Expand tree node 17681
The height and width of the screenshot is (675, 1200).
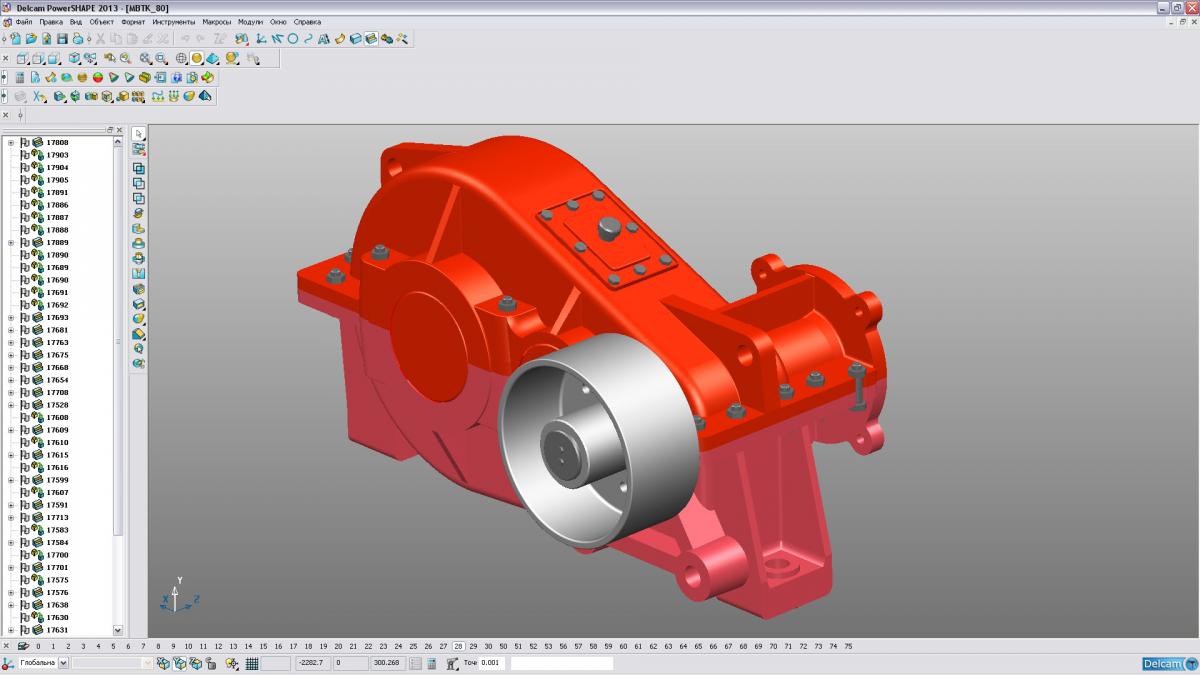point(11,330)
